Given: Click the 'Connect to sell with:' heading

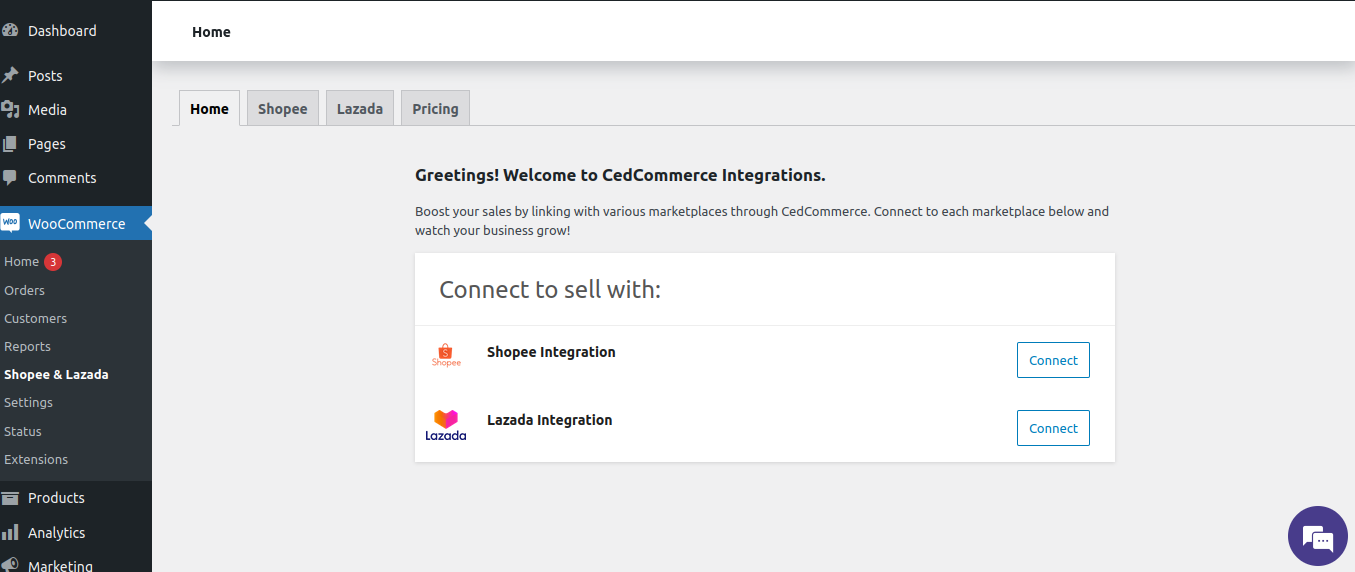Looking at the screenshot, I should pyautogui.click(x=550, y=290).
